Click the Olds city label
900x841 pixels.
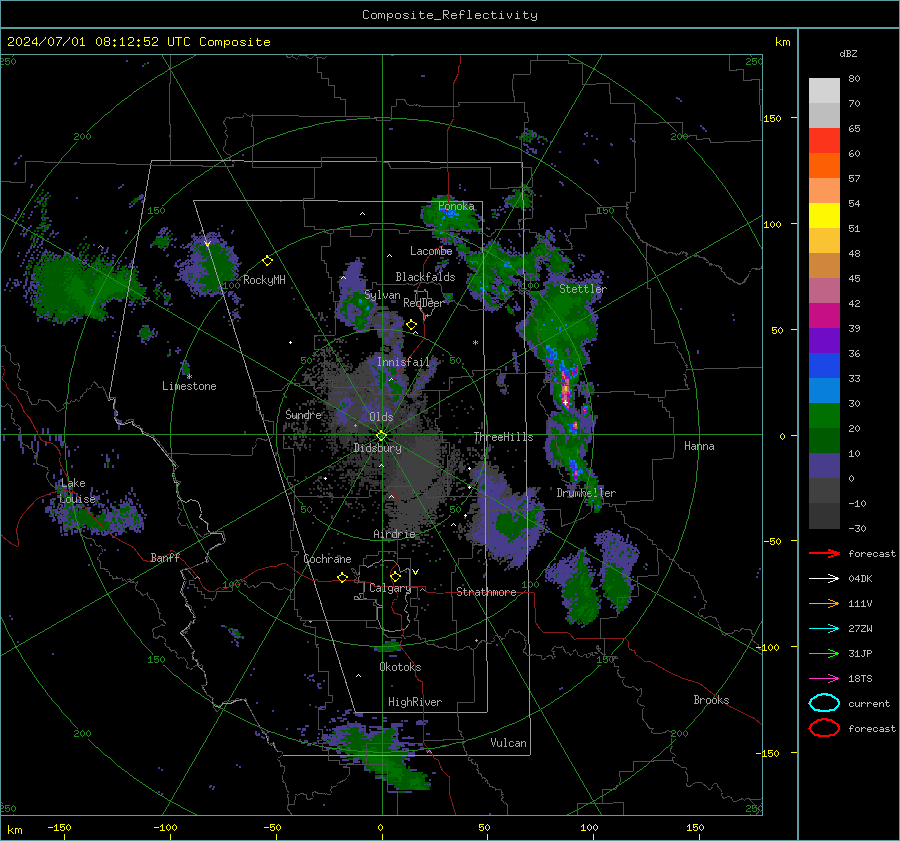381,417
